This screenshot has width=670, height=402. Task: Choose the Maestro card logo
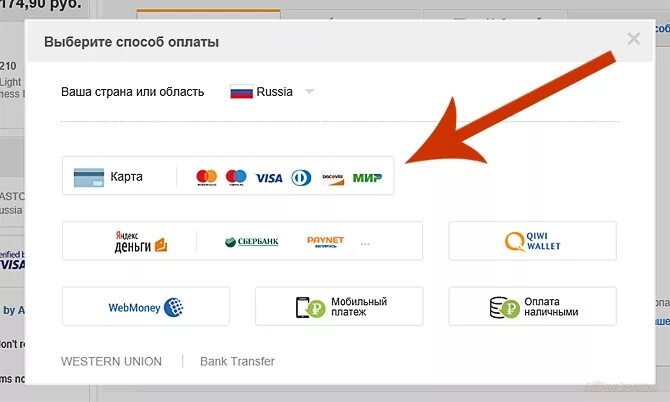(x=236, y=177)
